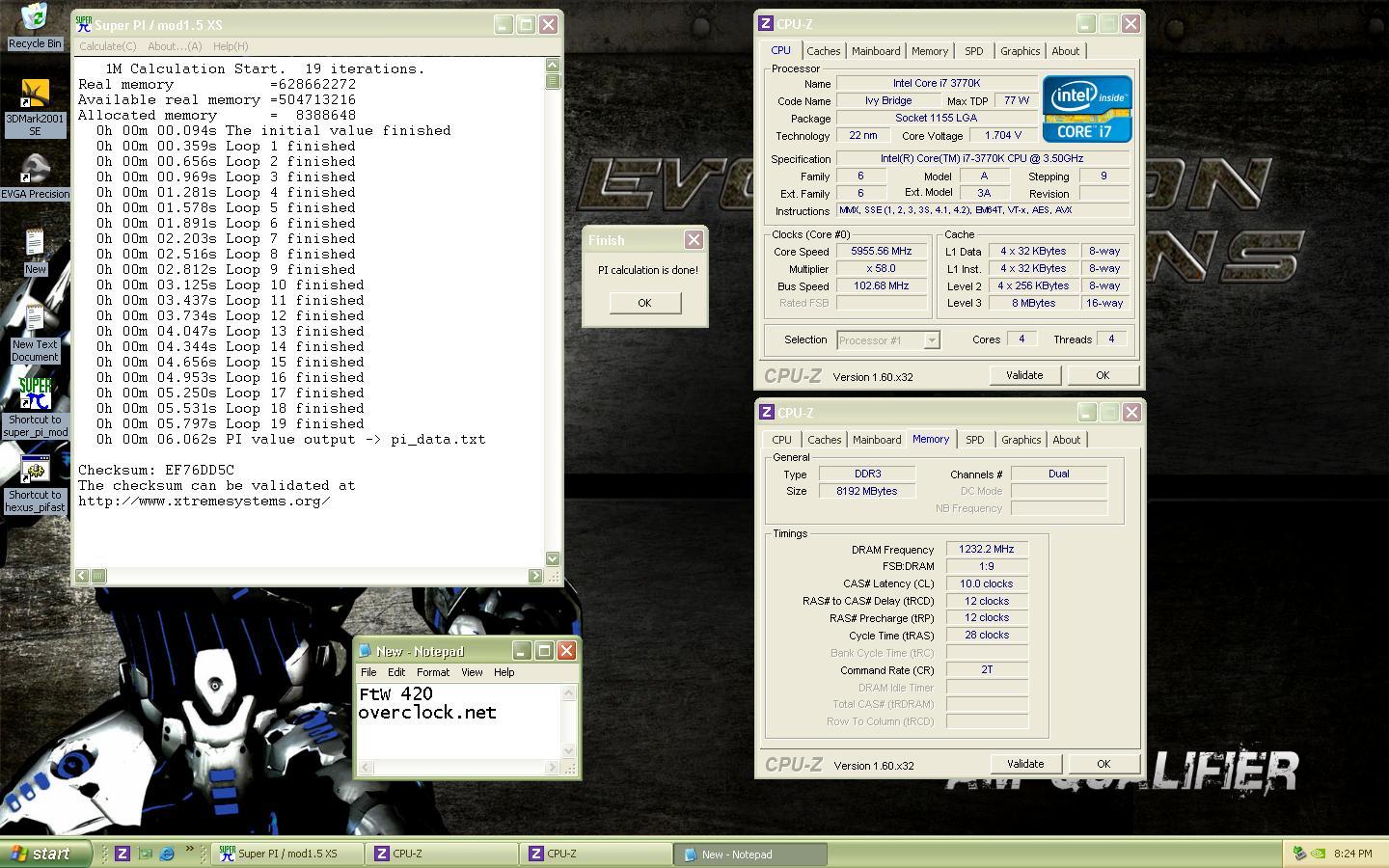Screen dimensions: 1389x868
Task: Click OK in the Finish dialog
Action: [x=644, y=303]
